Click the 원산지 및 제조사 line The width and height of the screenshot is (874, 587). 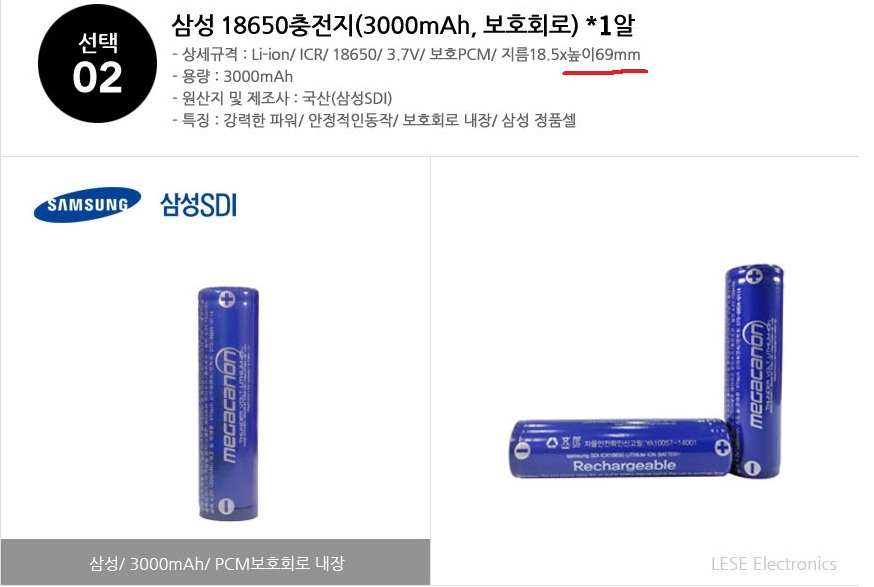coord(283,98)
